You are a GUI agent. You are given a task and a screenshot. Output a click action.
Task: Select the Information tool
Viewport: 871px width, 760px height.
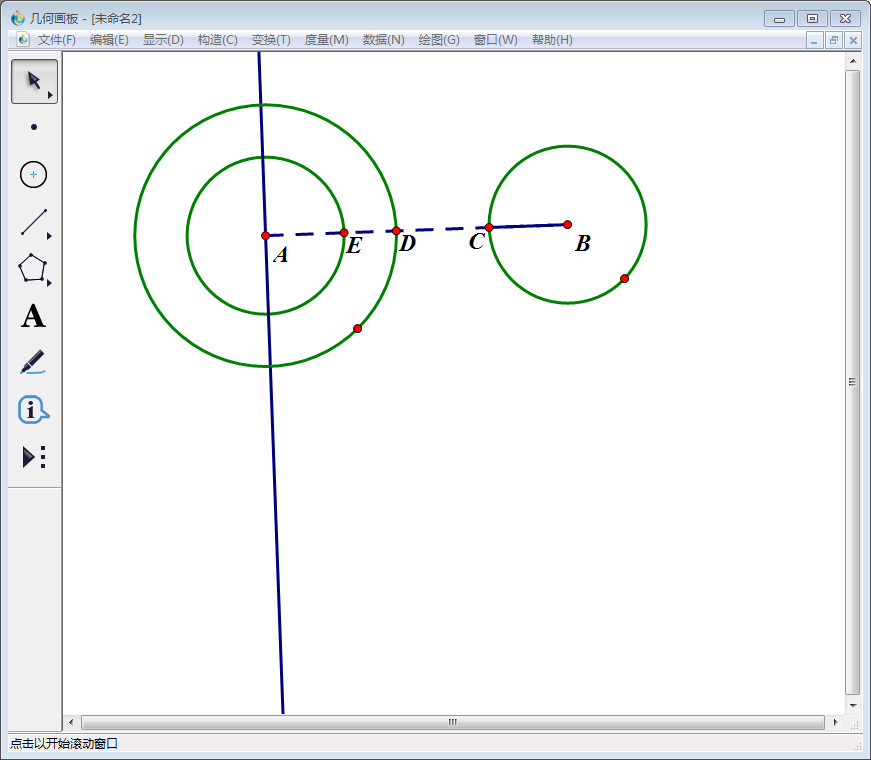coord(34,410)
